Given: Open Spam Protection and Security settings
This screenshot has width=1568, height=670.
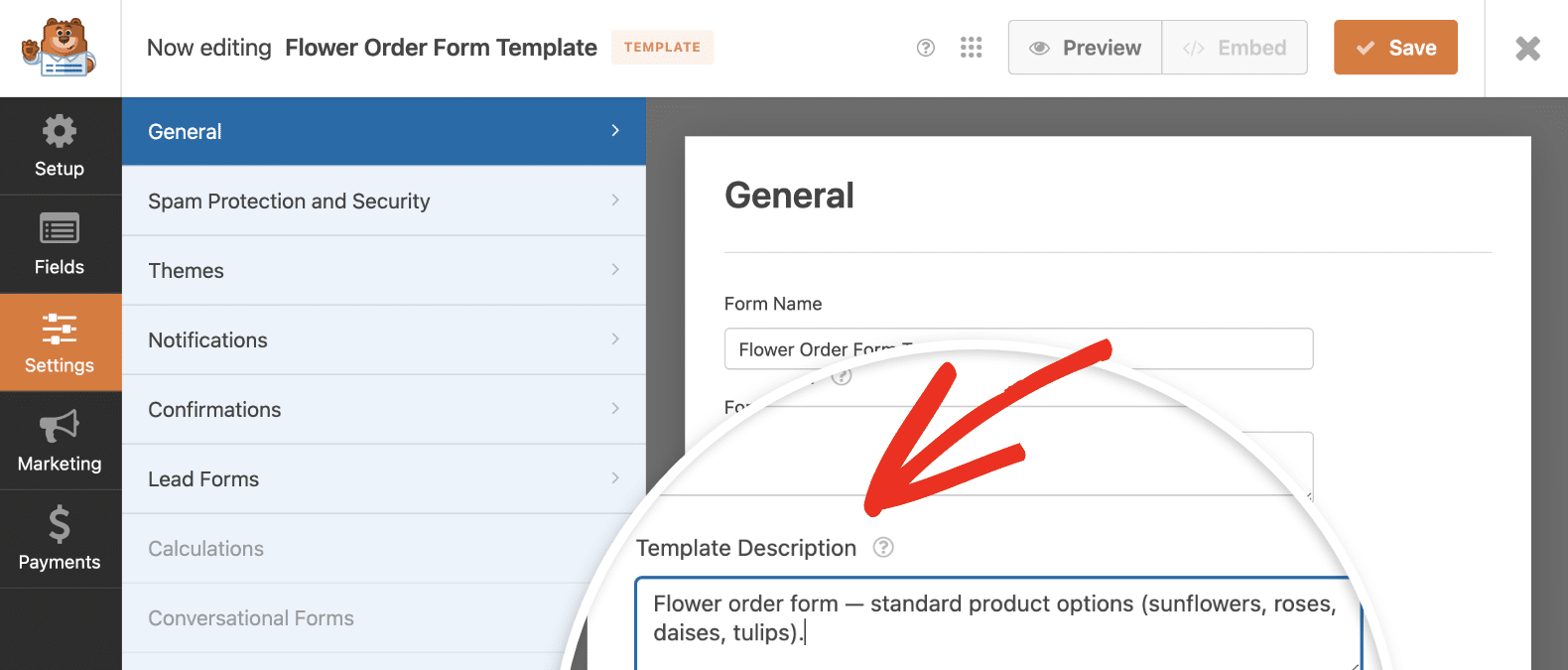Looking at the screenshot, I should pyautogui.click(x=384, y=201).
